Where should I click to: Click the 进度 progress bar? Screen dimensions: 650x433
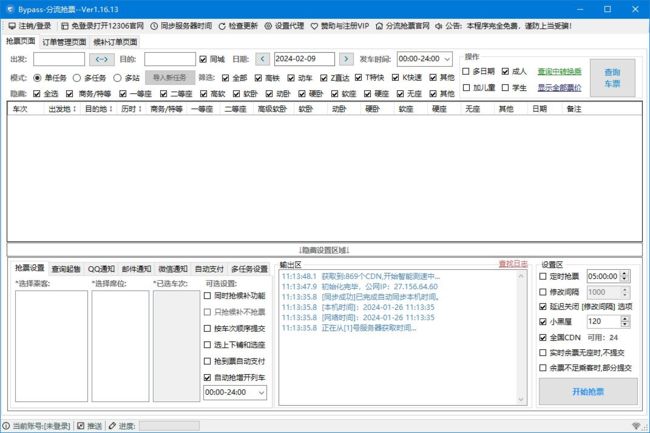[x=169, y=426]
